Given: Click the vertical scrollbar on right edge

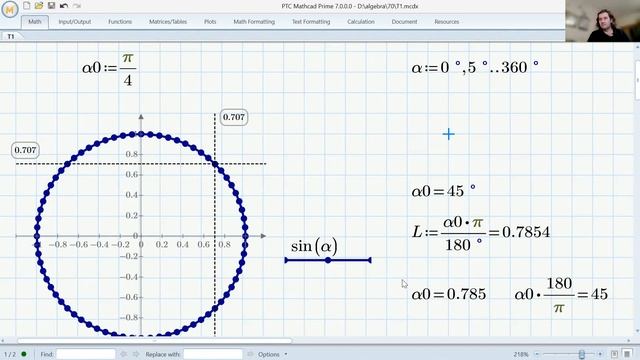Looking at the screenshot, I should (637, 80).
